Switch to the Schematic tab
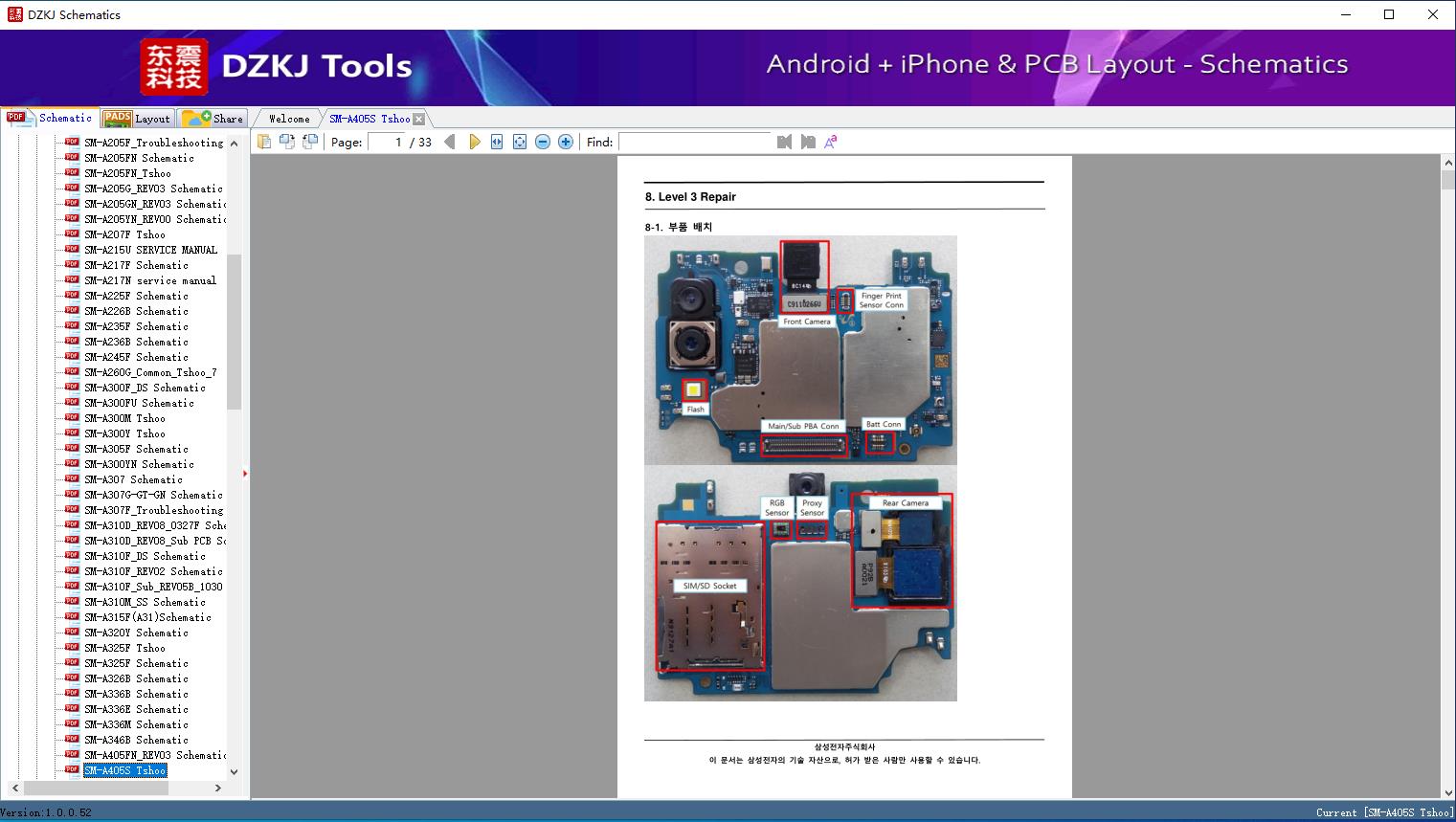This screenshot has width=1456, height=822. (50, 118)
